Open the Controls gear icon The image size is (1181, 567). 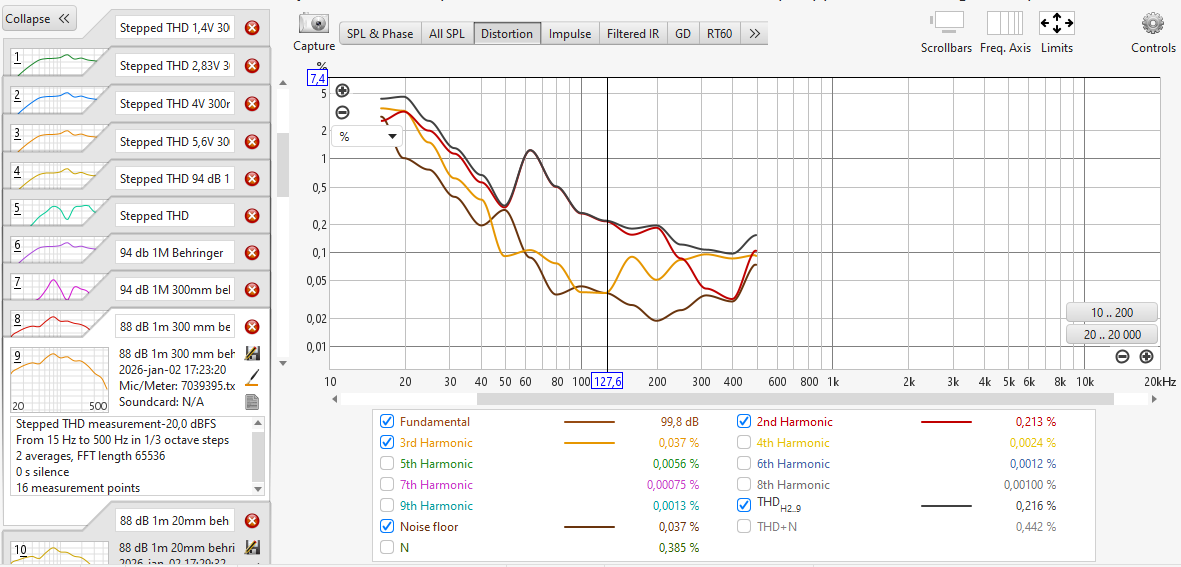1153,23
